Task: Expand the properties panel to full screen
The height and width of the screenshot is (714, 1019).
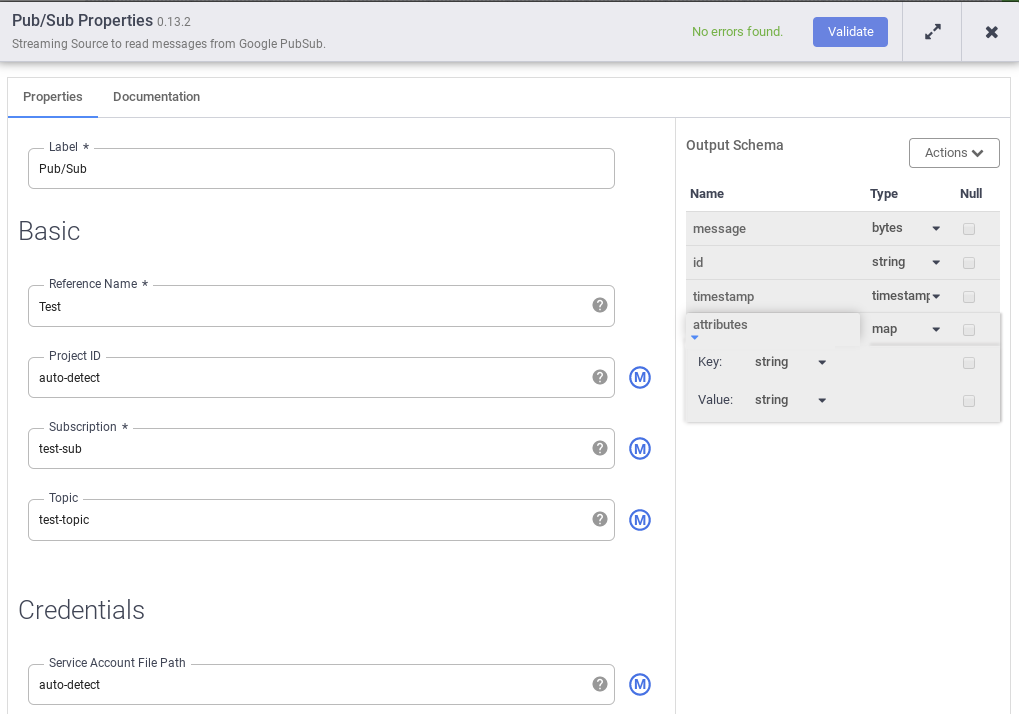Action: (x=932, y=32)
